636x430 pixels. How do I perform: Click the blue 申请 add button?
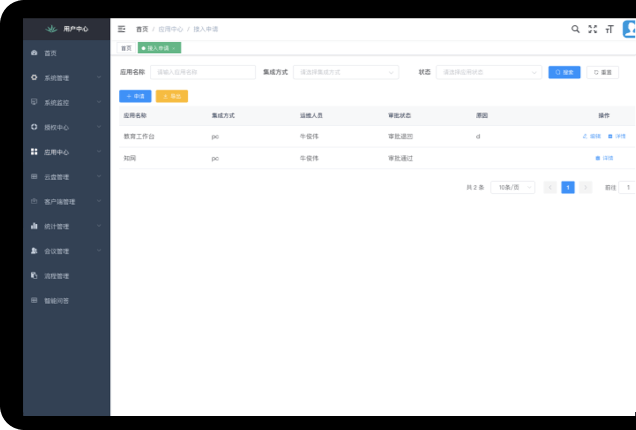click(x=135, y=96)
